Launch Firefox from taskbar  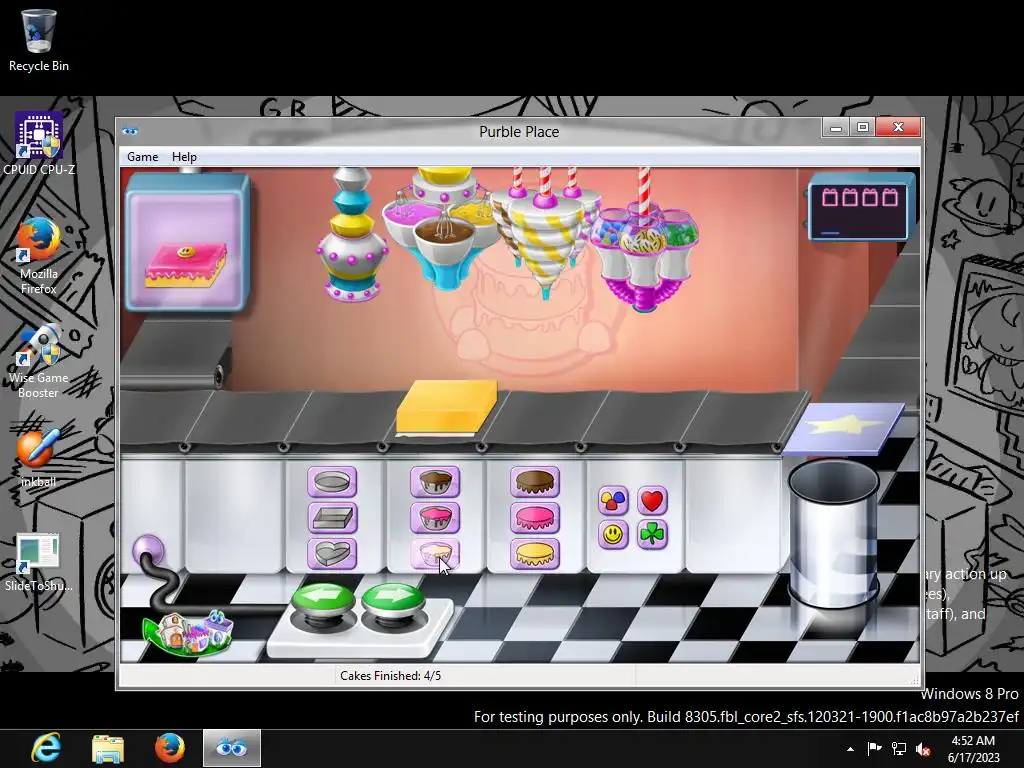click(169, 748)
